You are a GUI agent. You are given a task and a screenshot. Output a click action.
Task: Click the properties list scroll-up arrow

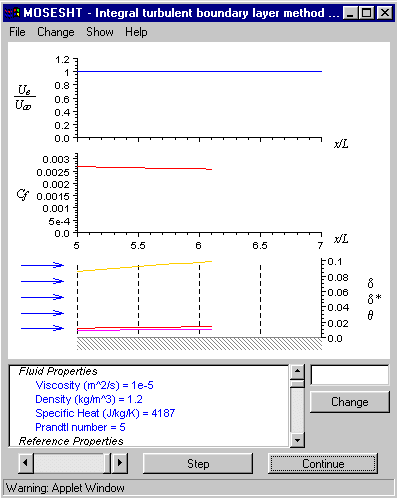tap(297, 372)
